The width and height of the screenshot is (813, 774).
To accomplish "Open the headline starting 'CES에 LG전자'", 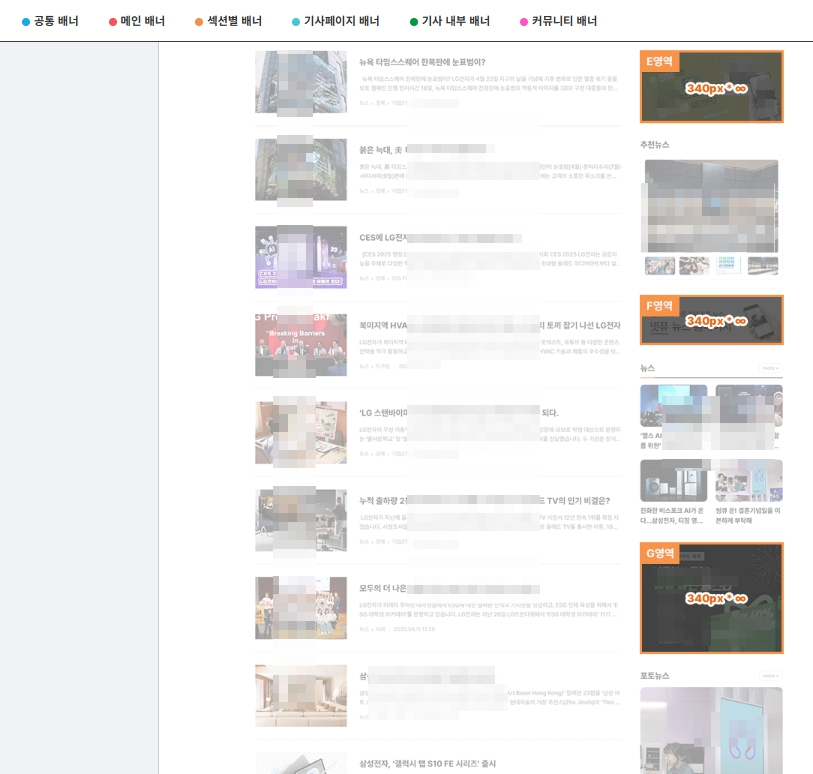I will pyautogui.click(x=440, y=237).
